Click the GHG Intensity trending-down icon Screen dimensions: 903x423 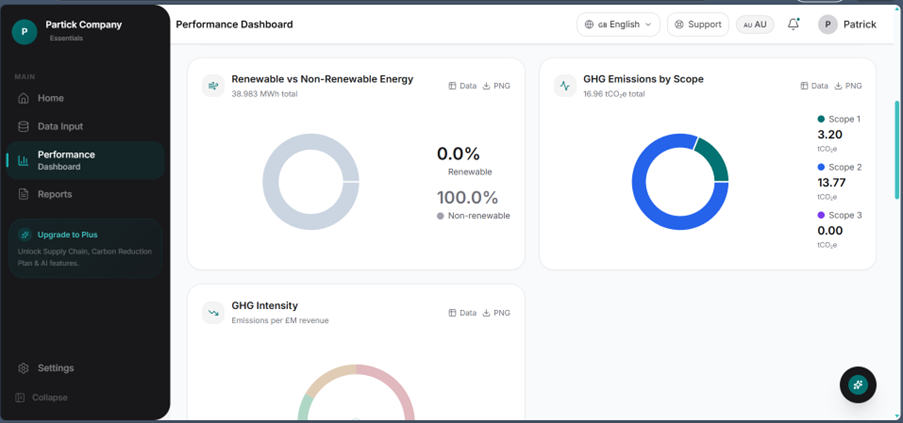pyautogui.click(x=213, y=313)
